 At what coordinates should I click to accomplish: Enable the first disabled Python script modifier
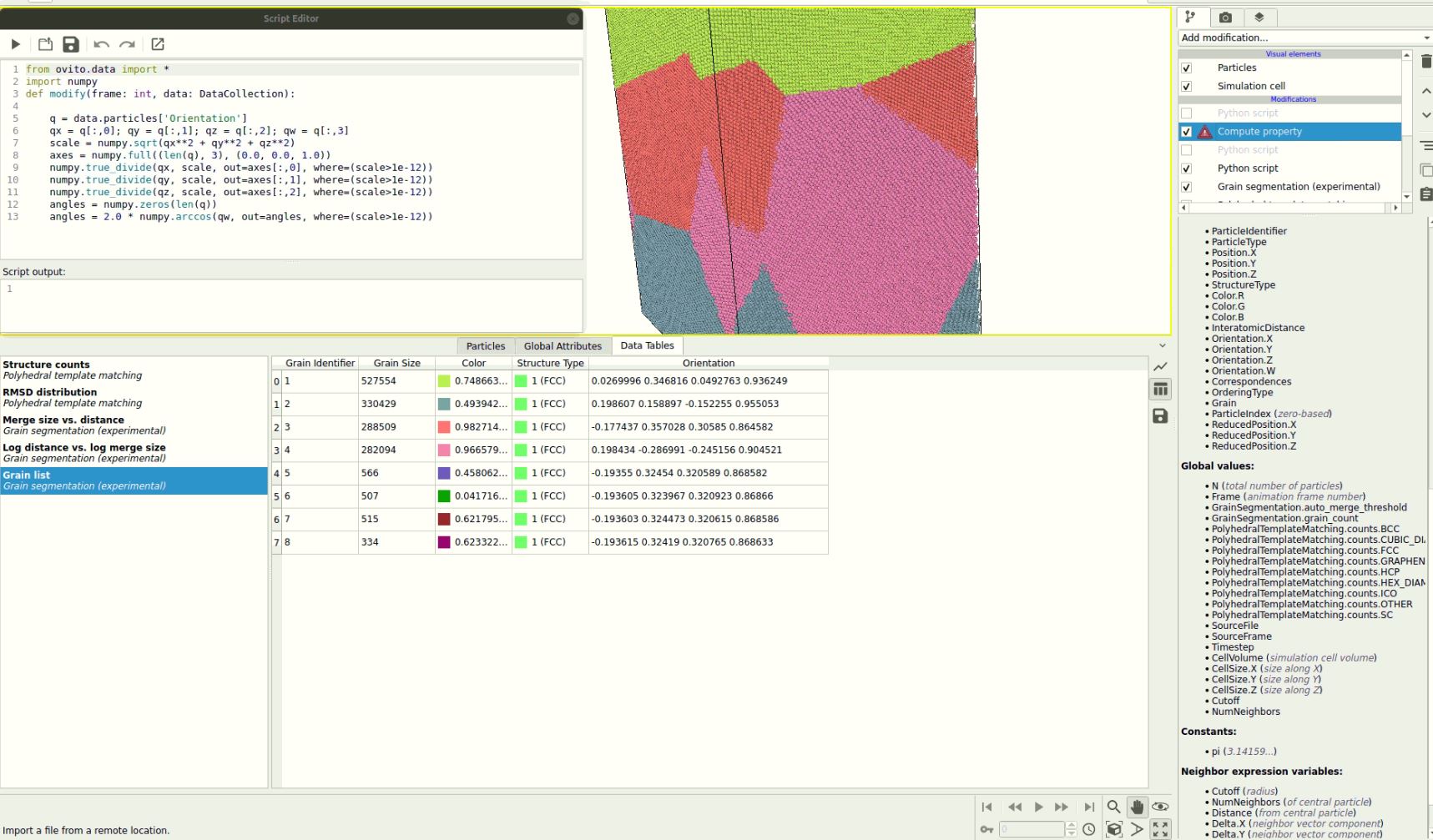pos(1186,113)
